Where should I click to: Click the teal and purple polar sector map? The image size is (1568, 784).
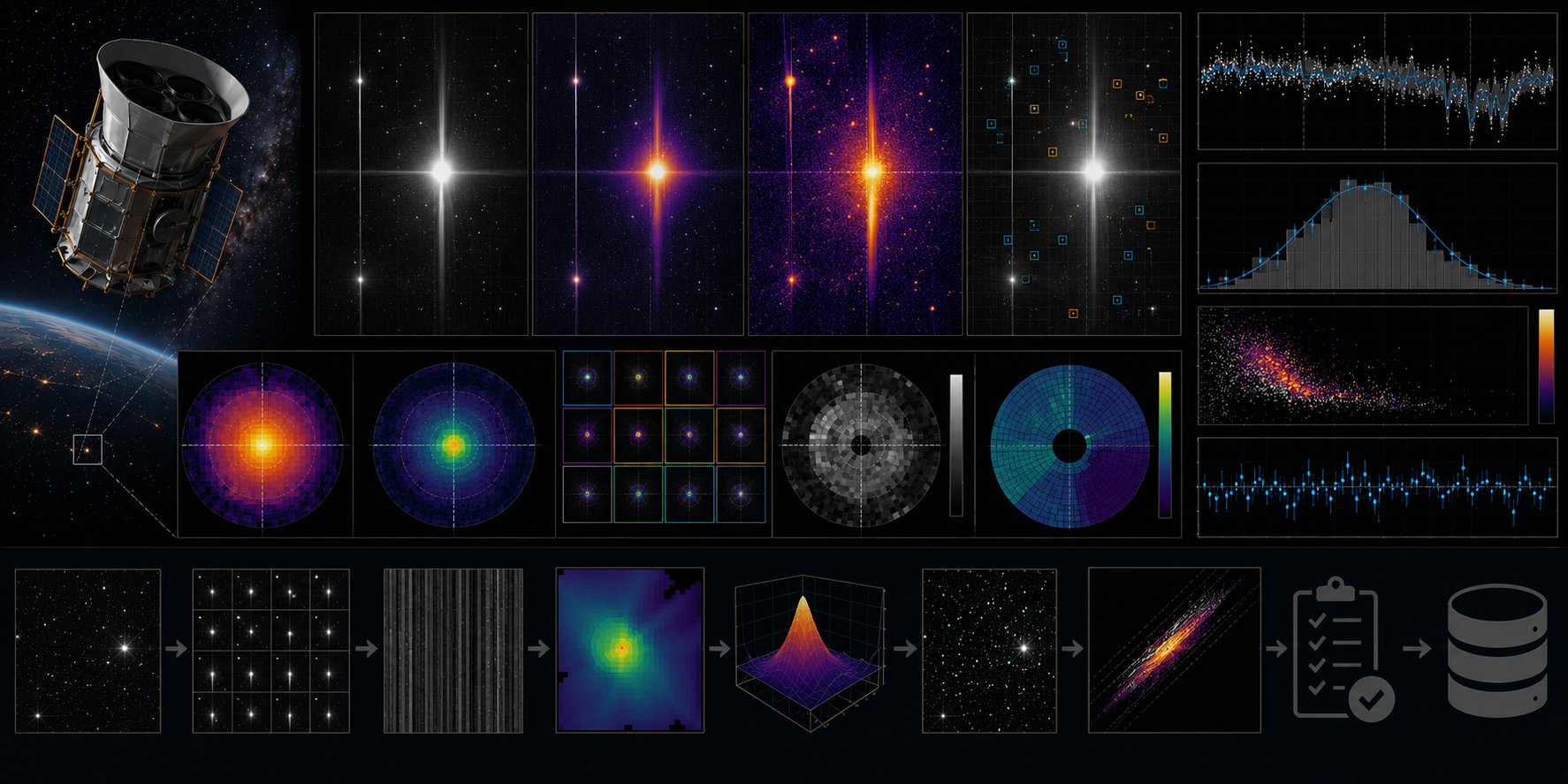coord(1069,446)
